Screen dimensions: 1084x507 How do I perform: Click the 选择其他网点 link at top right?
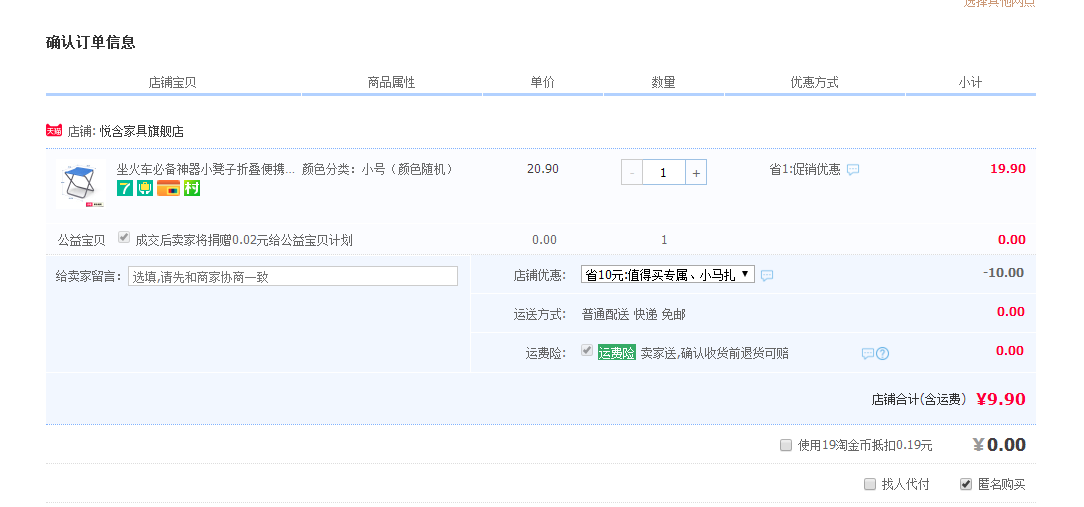tap(1000, 3)
